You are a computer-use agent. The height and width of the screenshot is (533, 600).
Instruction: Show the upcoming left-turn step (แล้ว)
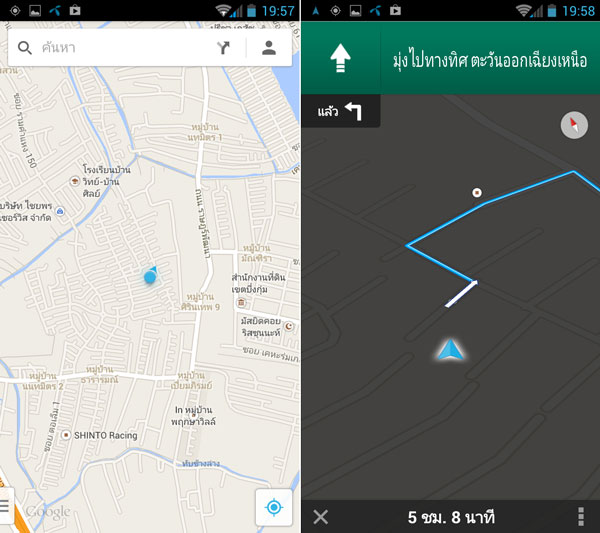341,111
